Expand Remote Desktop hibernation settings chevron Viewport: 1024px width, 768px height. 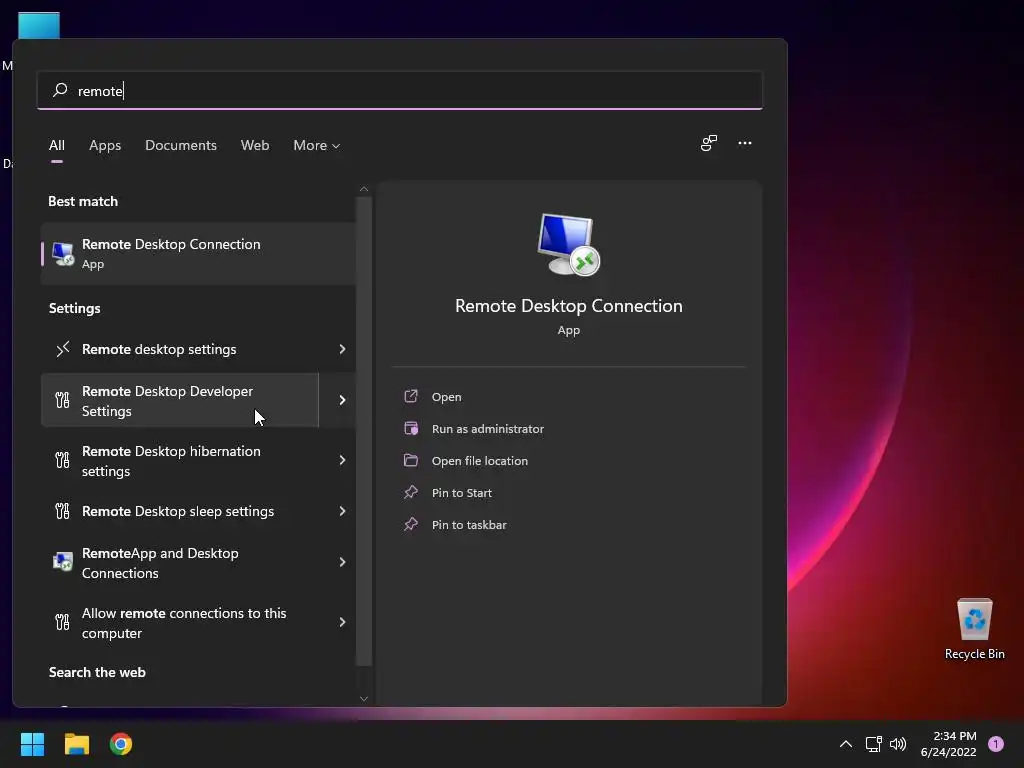[x=342, y=460]
